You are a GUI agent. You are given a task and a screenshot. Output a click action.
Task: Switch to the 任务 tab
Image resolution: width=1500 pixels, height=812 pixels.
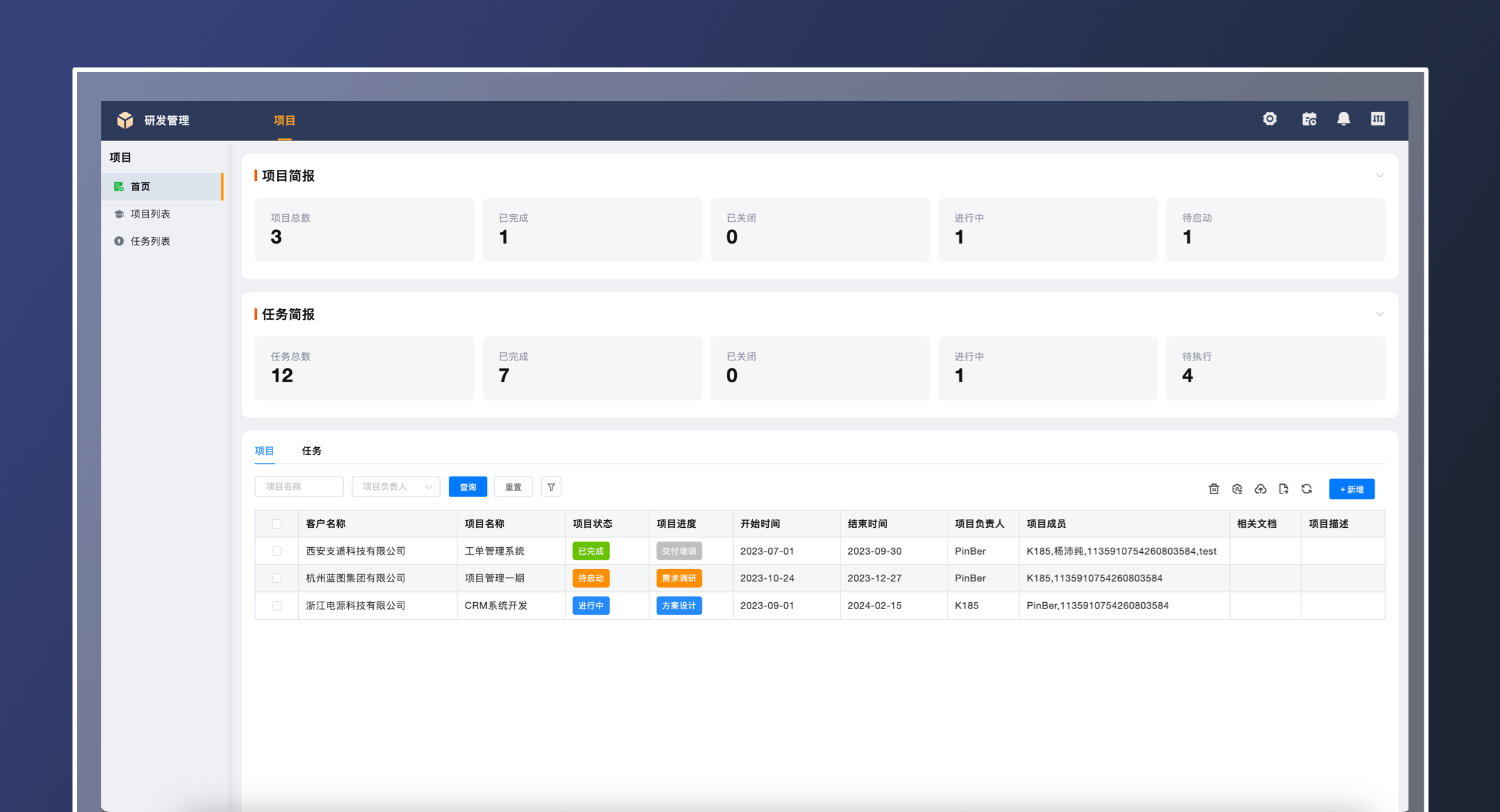(x=311, y=450)
